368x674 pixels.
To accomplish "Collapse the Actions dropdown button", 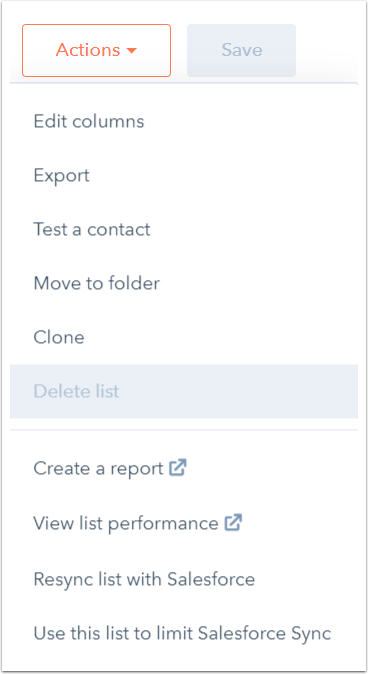I will [96, 50].
